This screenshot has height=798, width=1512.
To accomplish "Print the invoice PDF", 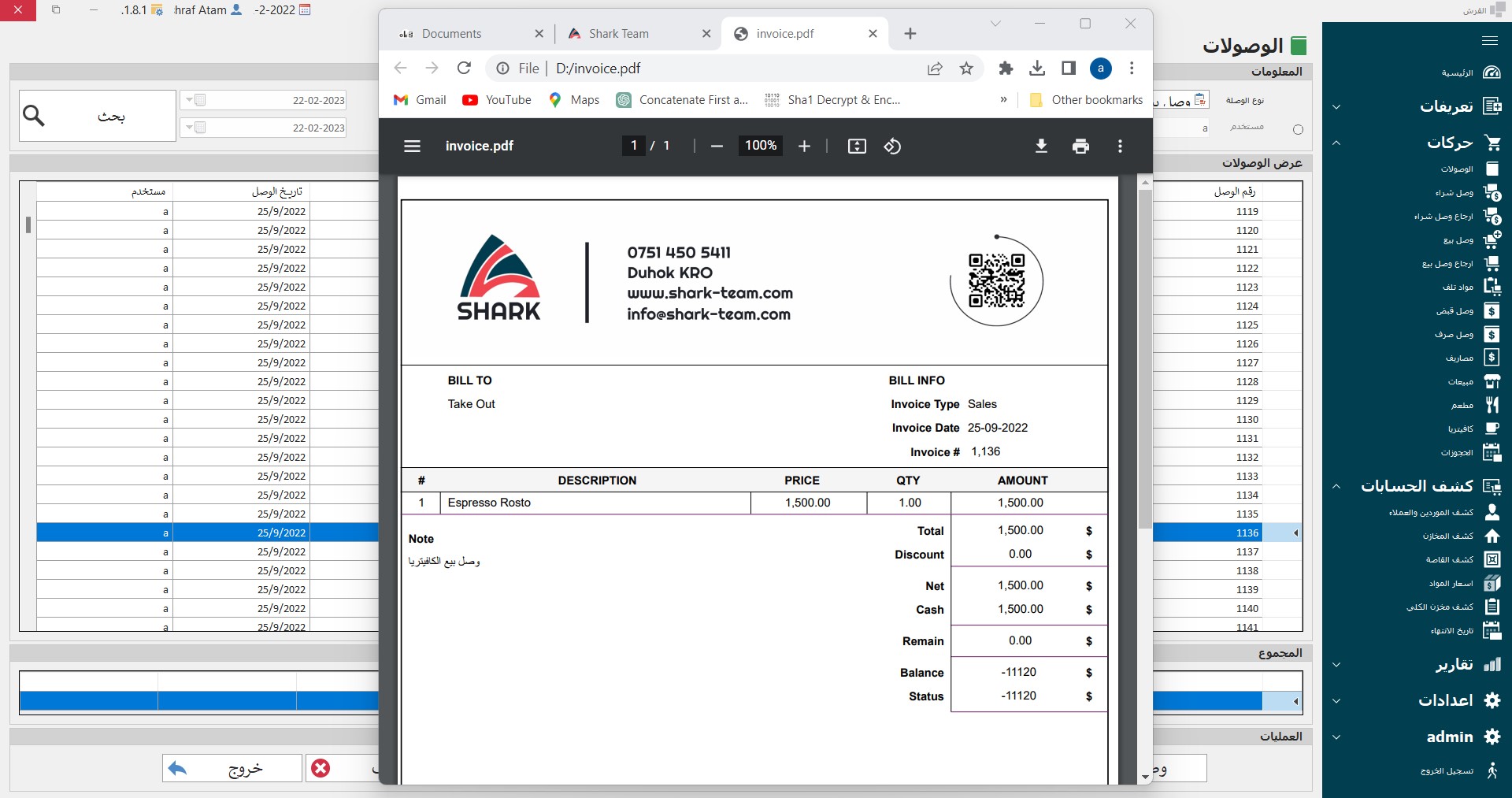I will click(x=1080, y=146).
